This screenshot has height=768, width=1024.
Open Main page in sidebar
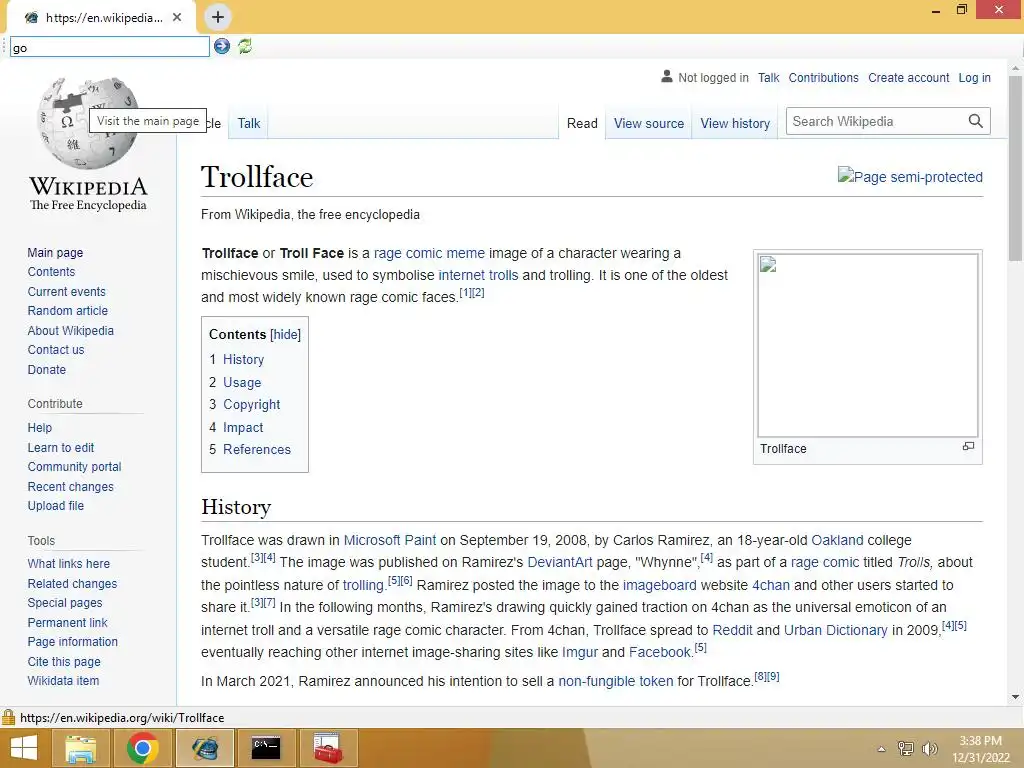coord(55,253)
